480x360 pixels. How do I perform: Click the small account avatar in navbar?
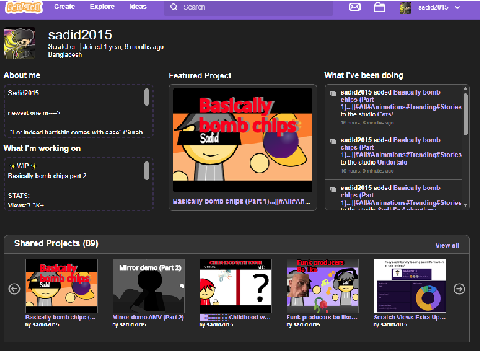pos(405,7)
